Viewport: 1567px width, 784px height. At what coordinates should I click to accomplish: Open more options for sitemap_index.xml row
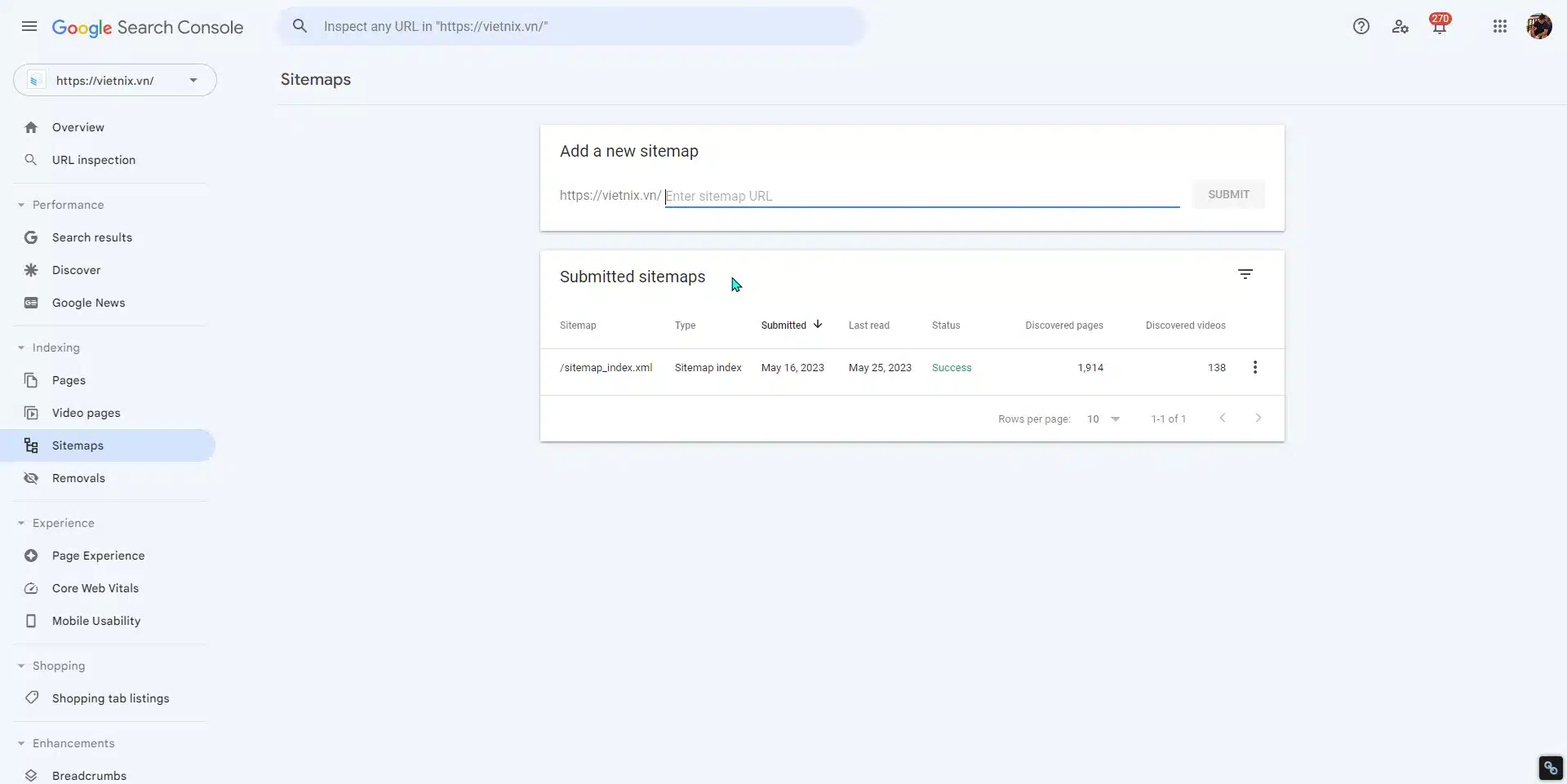pyautogui.click(x=1255, y=368)
